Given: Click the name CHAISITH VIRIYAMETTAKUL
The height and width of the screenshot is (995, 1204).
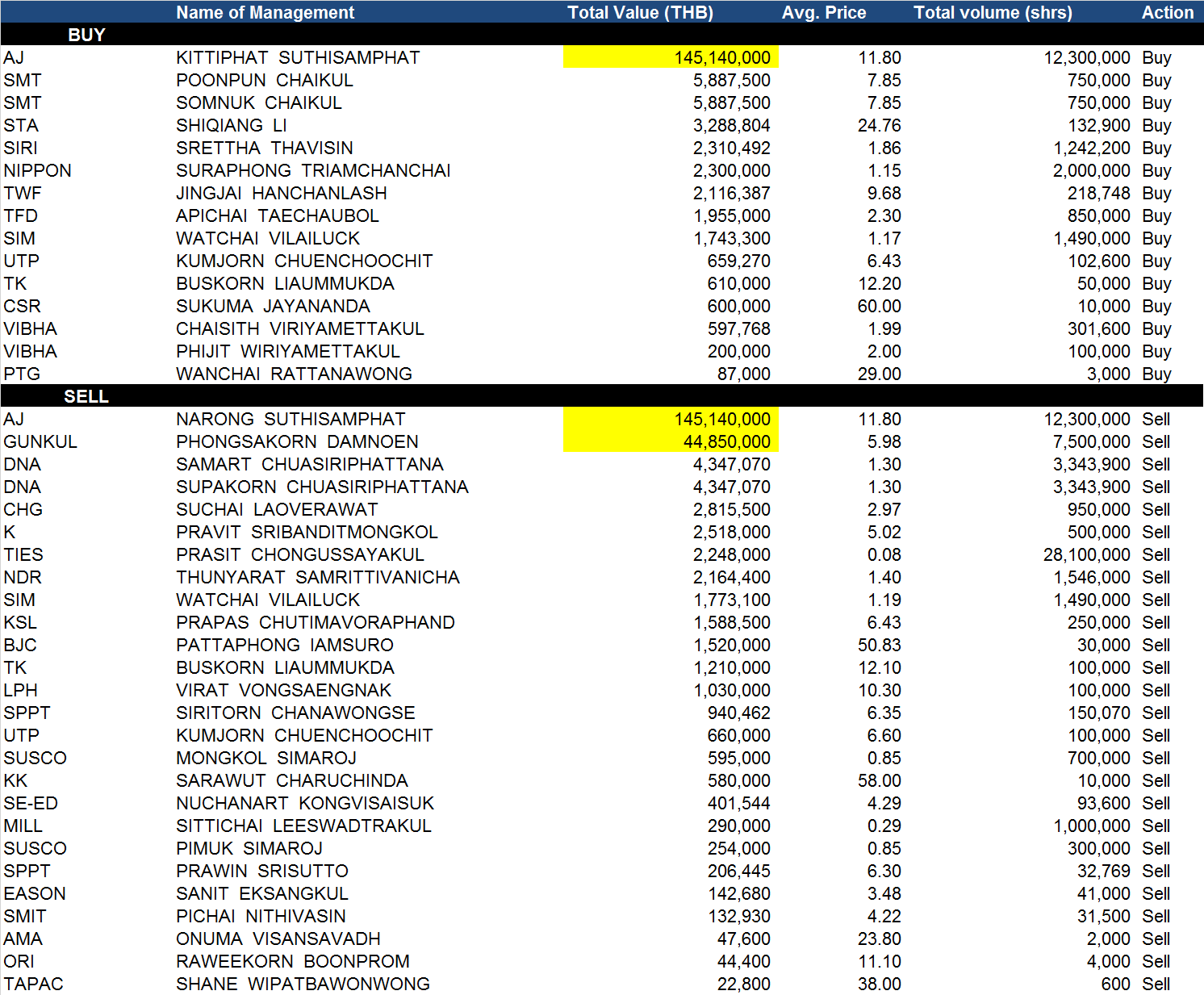Looking at the screenshot, I should [x=300, y=328].
